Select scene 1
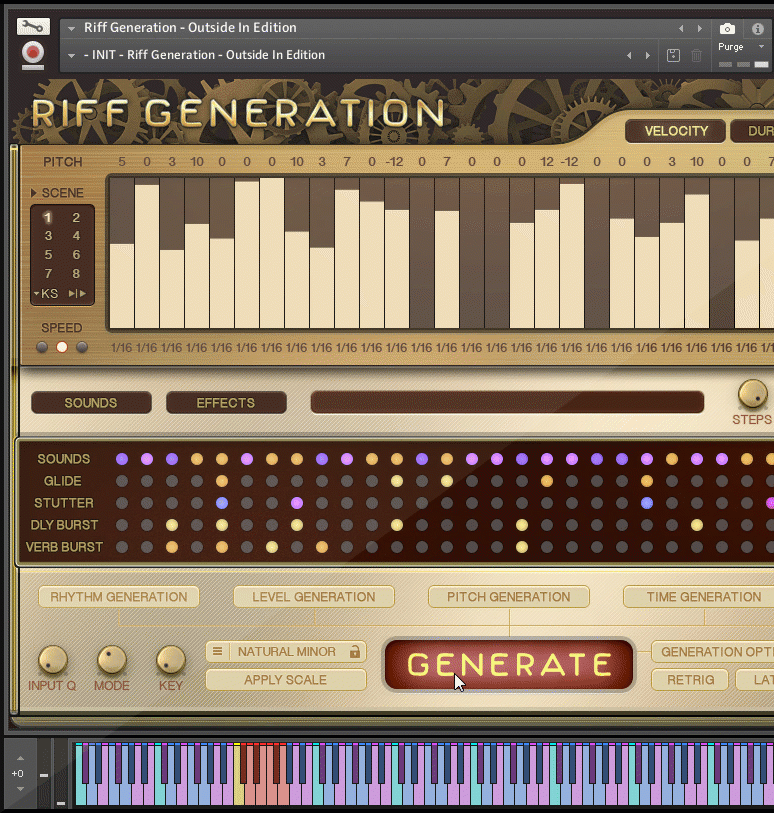 coord(48,217)
